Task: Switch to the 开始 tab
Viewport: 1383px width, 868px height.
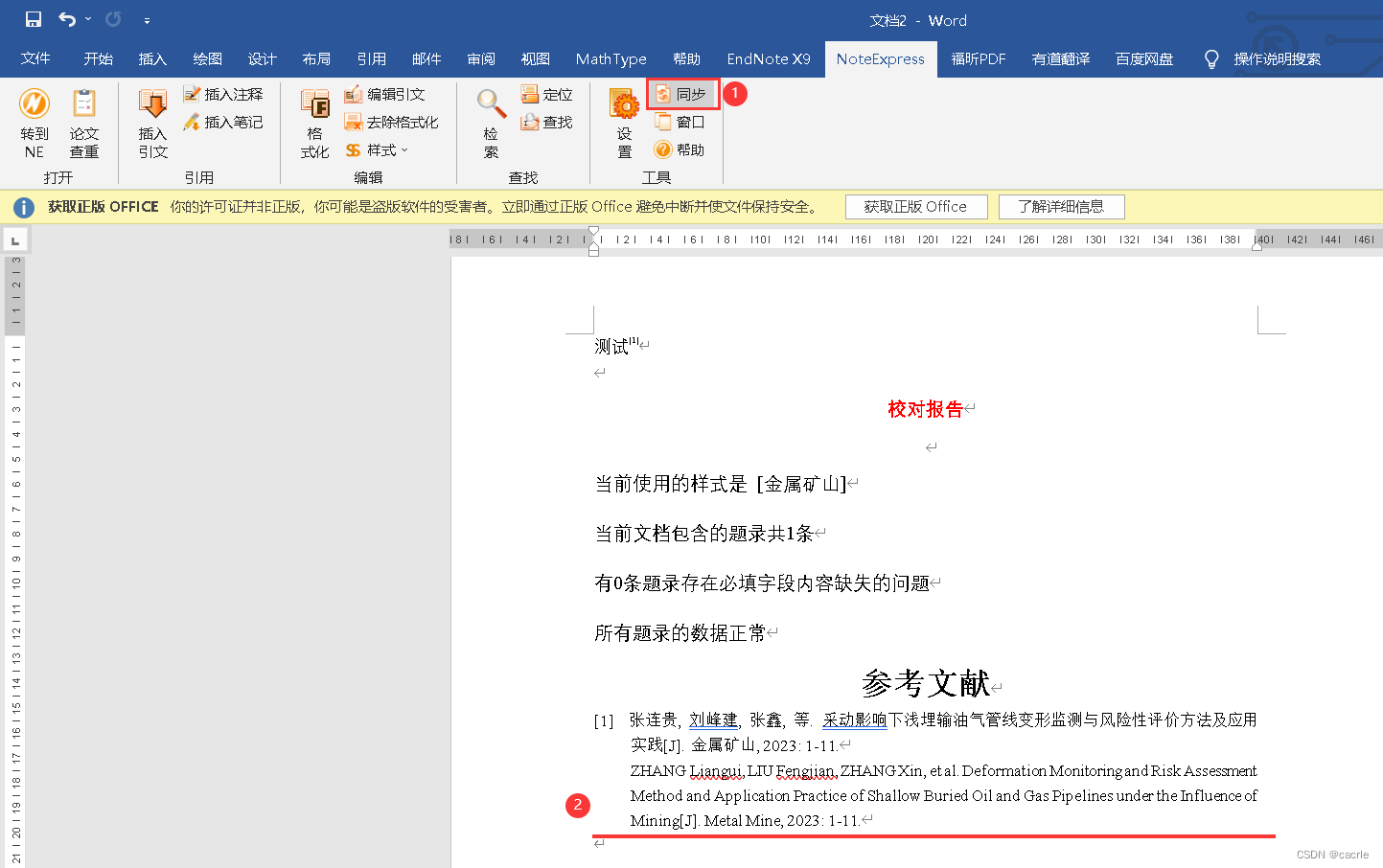Action: [x=98, y=58]
